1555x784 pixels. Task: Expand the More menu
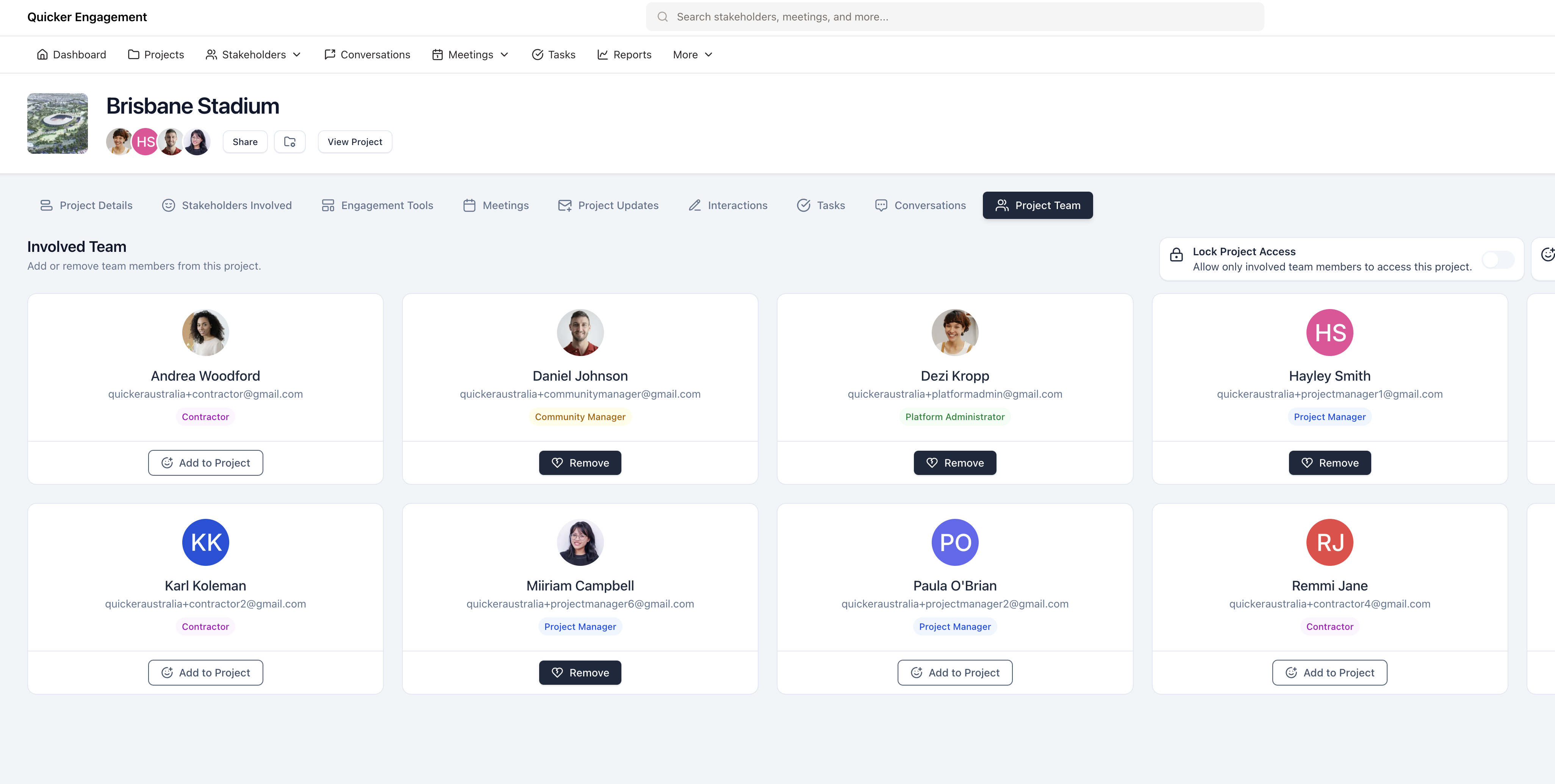point(692,54)
